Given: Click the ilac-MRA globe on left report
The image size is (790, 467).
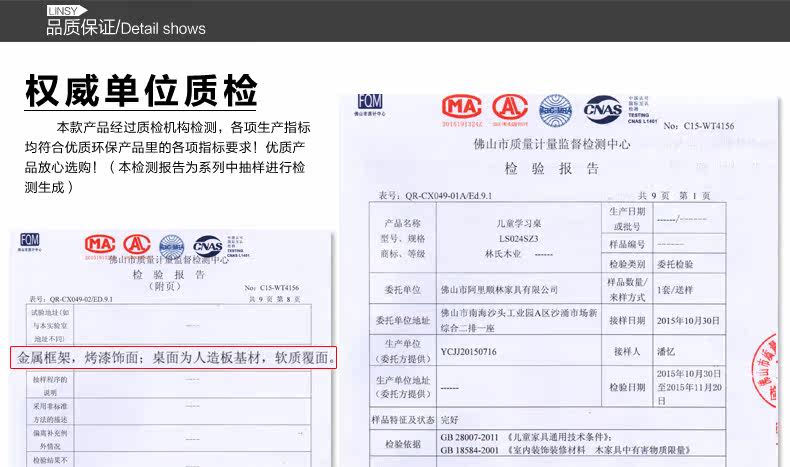Looking at the screenshot, I should pyautogui.click(x=172, y=247).
